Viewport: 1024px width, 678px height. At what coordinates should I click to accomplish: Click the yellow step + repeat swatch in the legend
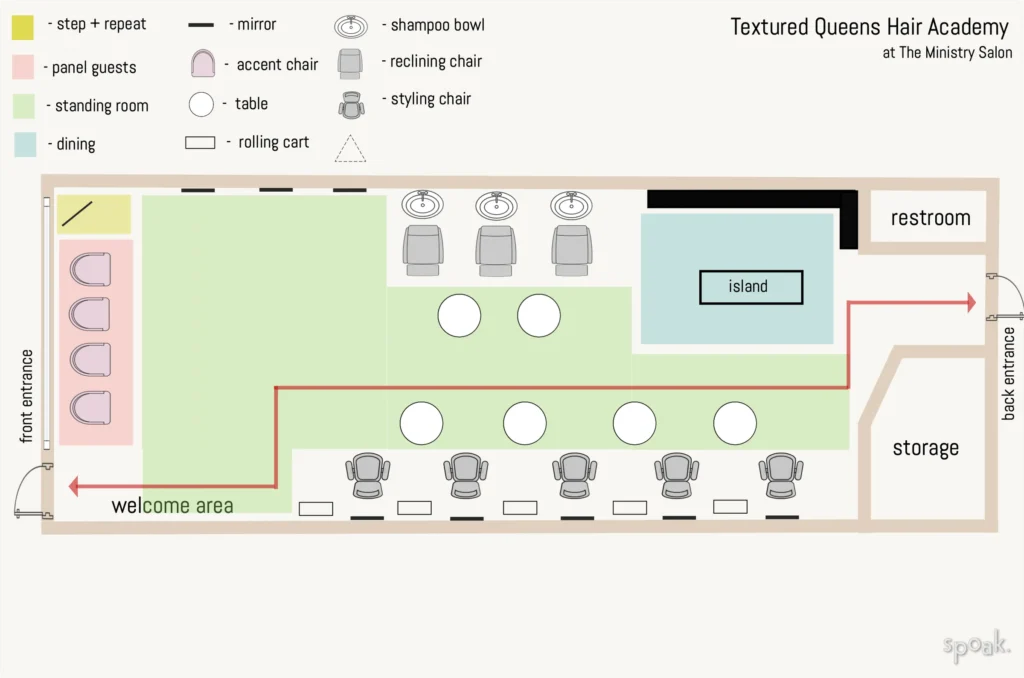25,28
